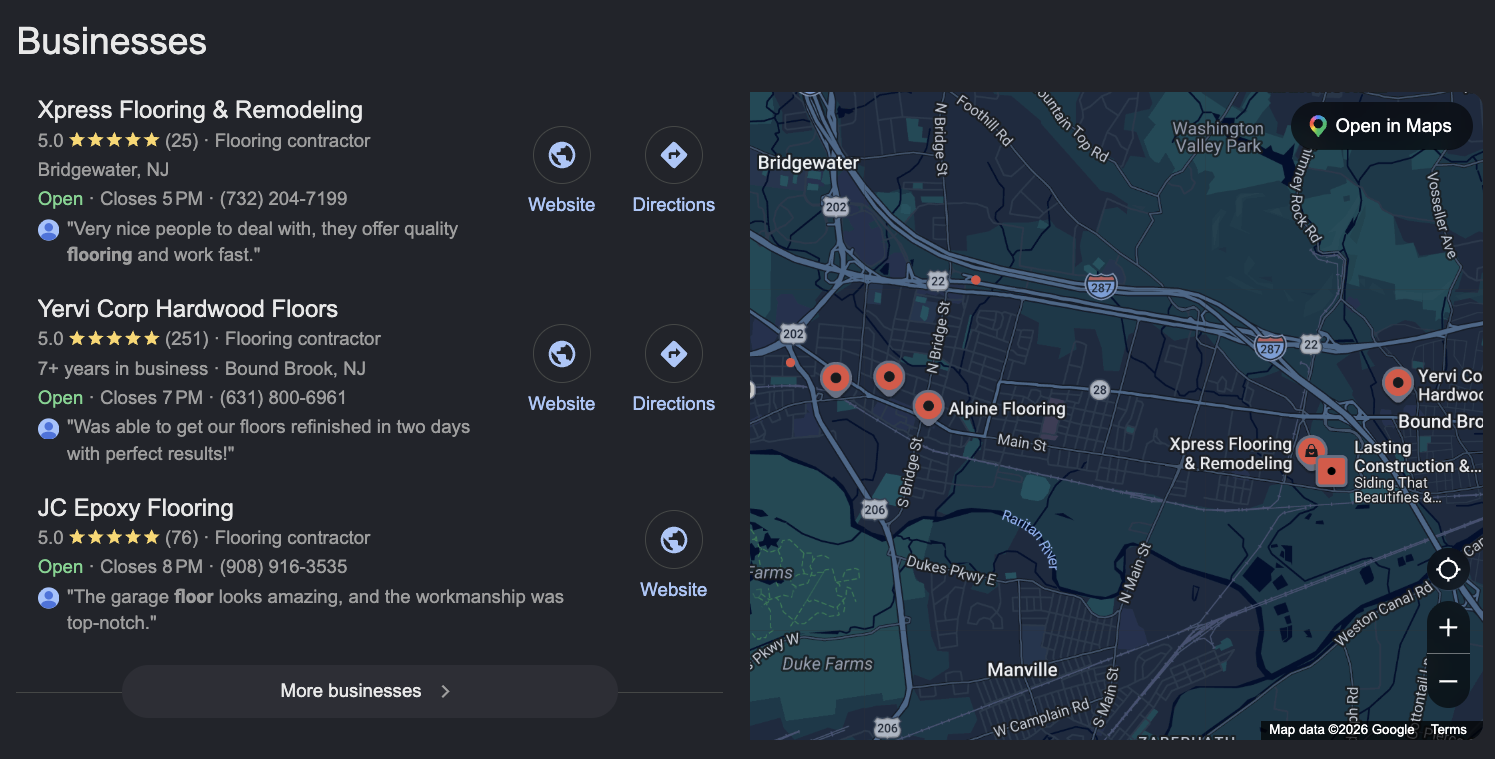Visit JC Epoxy Flooring's website via globe icon
Screen dimensions: 1495x759
[x=674, y=541]
